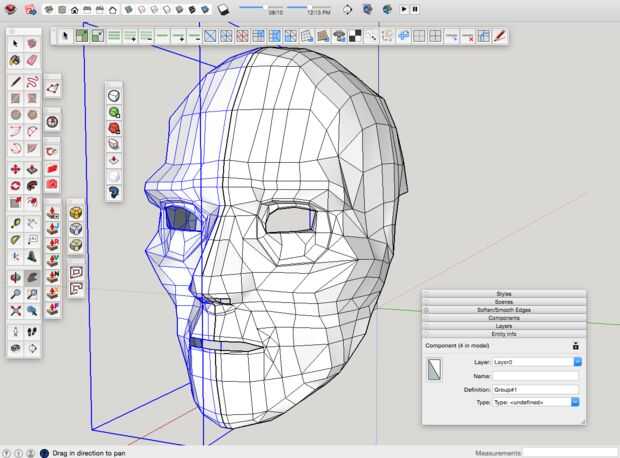The width and height of the screenshot is (620, 458).
Task: Toggle the lock icon in Entity Info
Action: point(576,346)
